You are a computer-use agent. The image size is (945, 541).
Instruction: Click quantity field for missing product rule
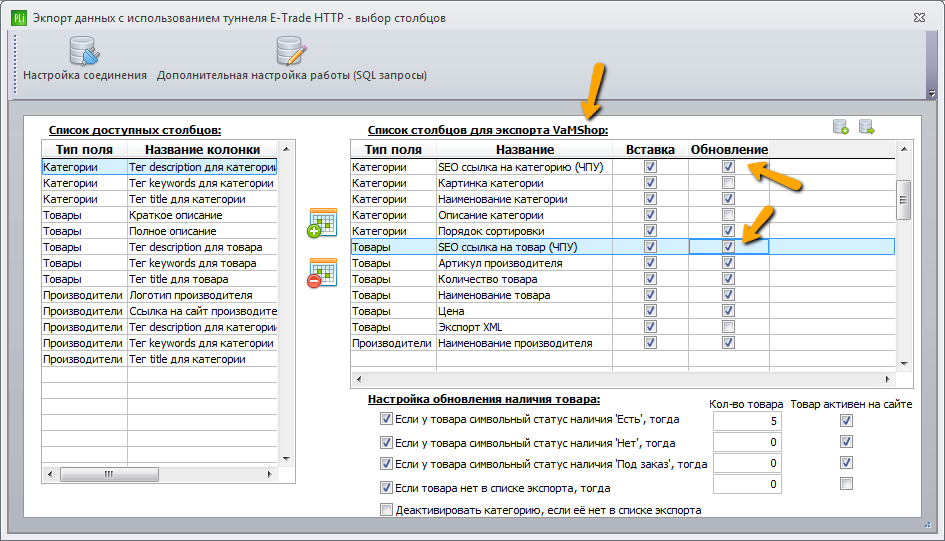tap(747, 484)
